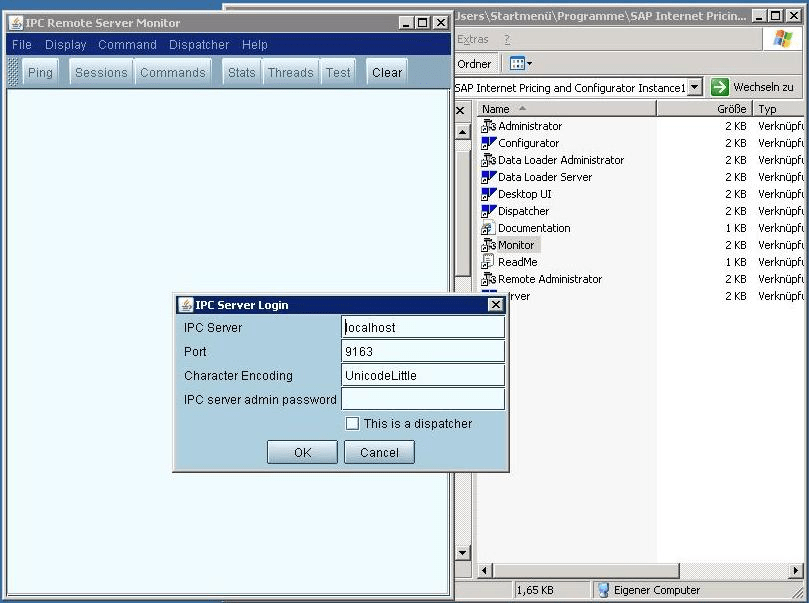Image resolution: width=809 pixels, height=603 pixels.
Task: Click the horizontal scrollbar right arrow
Action: [796, 571]
